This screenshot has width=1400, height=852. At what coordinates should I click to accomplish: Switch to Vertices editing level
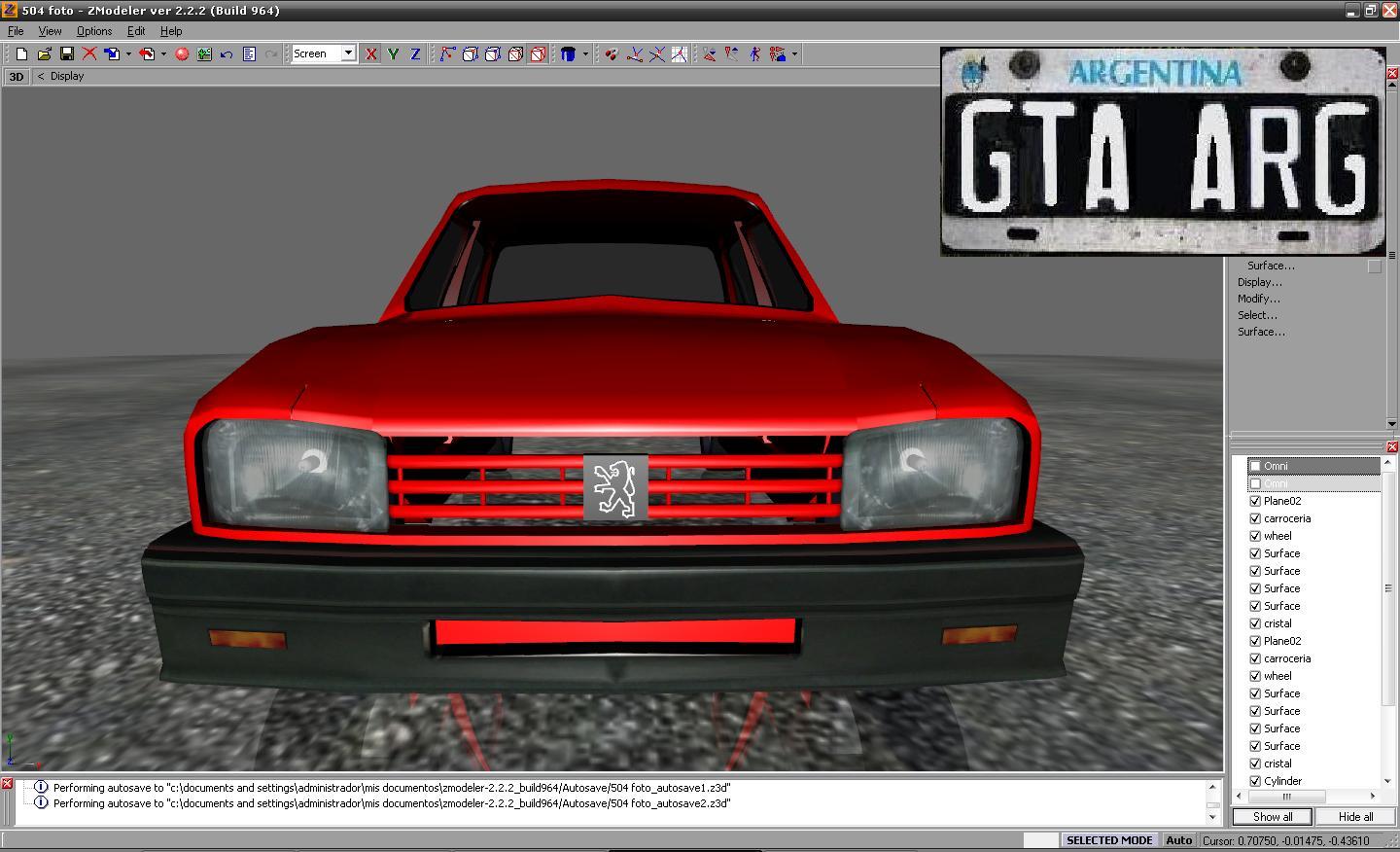click(447, 54)
